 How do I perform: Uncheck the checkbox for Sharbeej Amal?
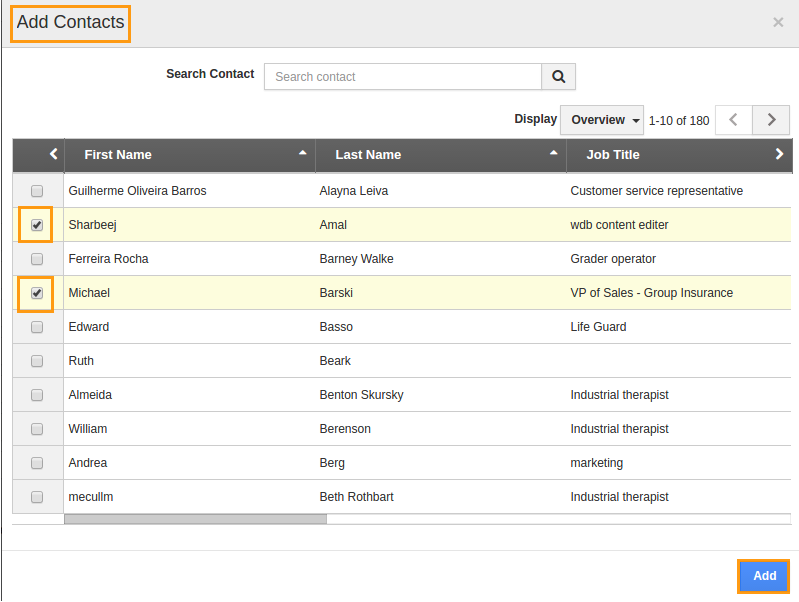[37, 225]
